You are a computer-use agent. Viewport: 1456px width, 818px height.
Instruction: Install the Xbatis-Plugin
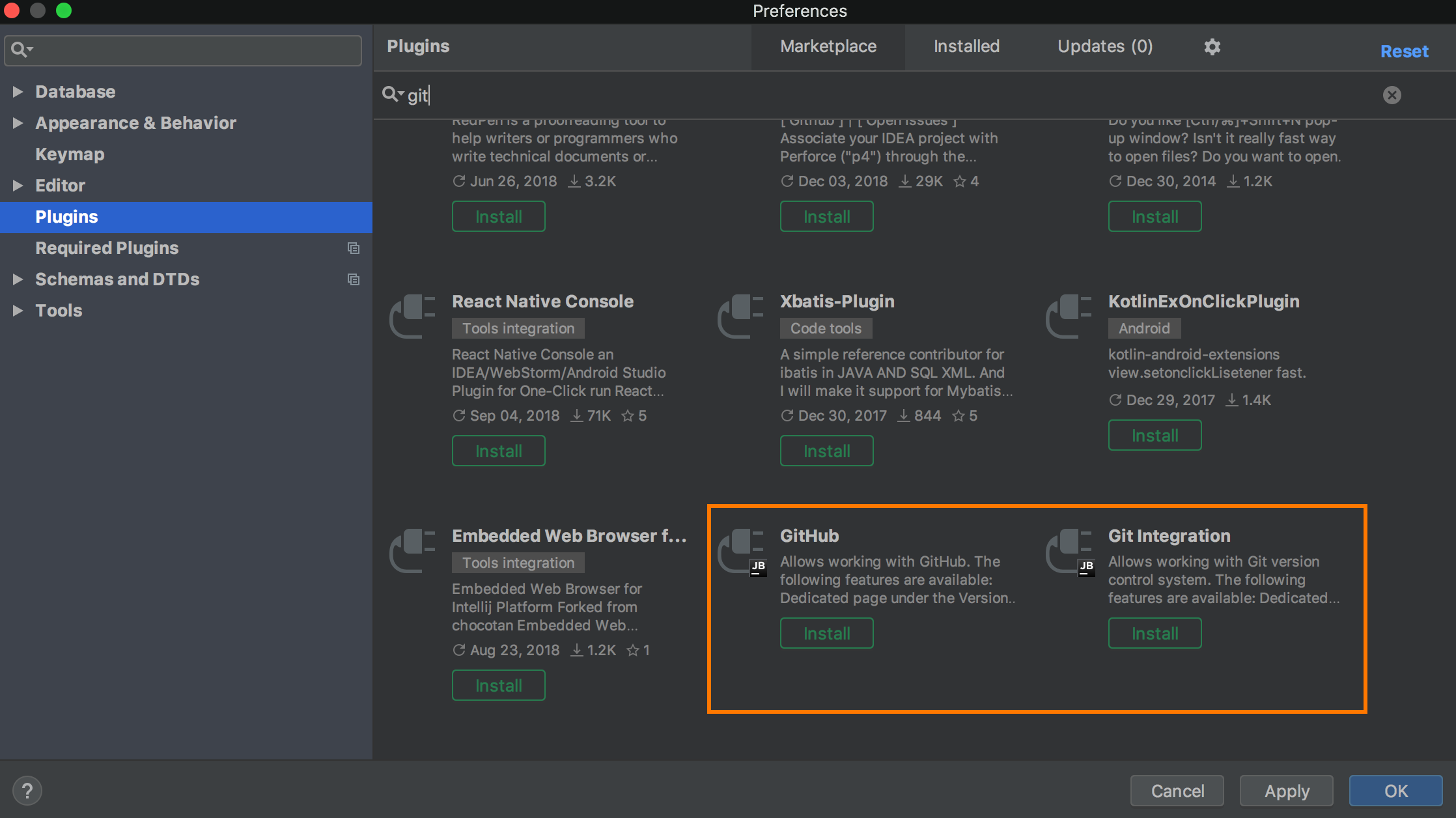coord(827,451)
